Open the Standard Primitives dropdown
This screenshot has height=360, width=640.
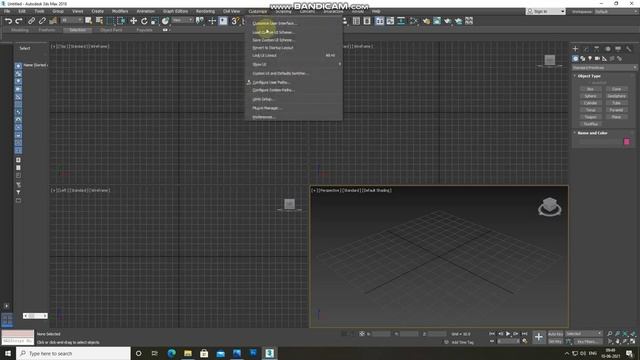pos(604,68)
